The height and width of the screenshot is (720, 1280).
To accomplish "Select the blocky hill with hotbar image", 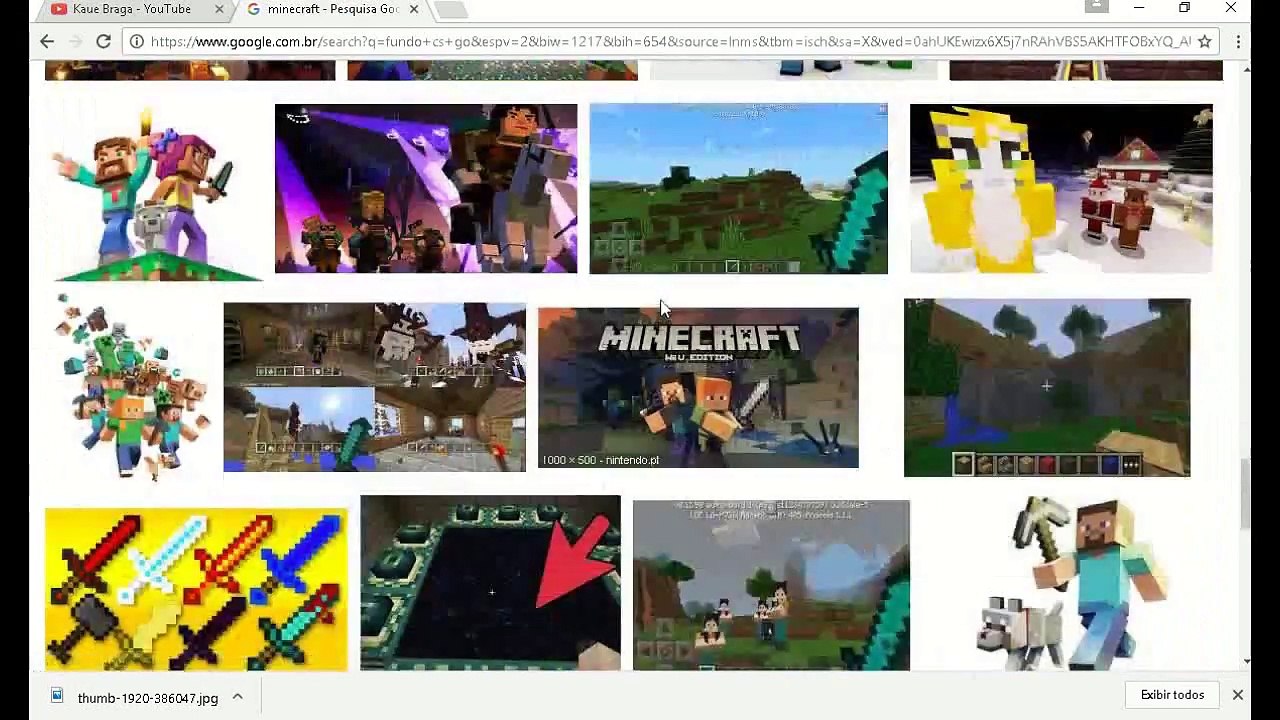I will coord(1047,388).
